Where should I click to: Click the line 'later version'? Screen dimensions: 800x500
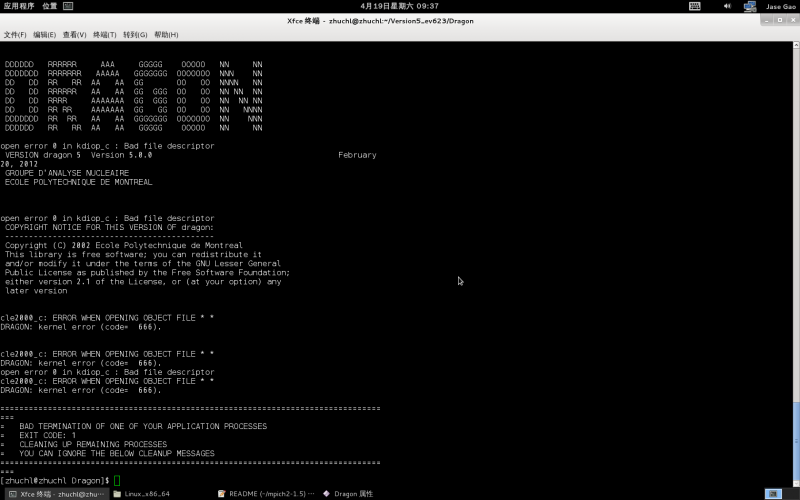click(x=36, y=291)
